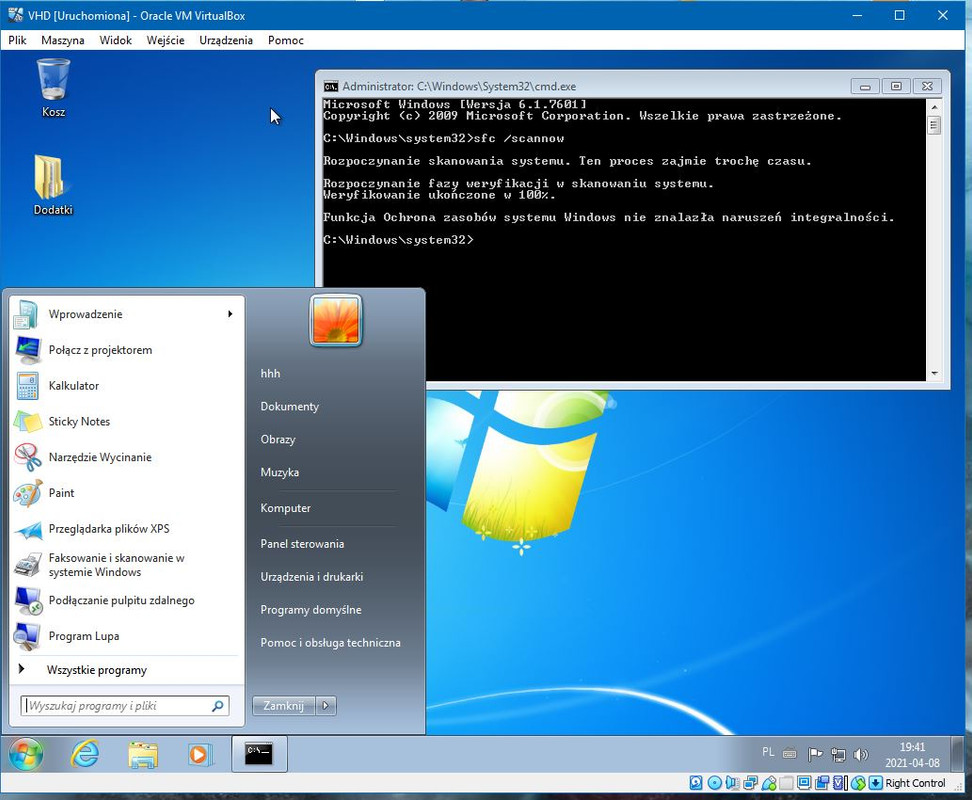The width and height of the screenshot is (972, 800).
Task: Open hhh user folder link
Action: [x=270, y=374]
